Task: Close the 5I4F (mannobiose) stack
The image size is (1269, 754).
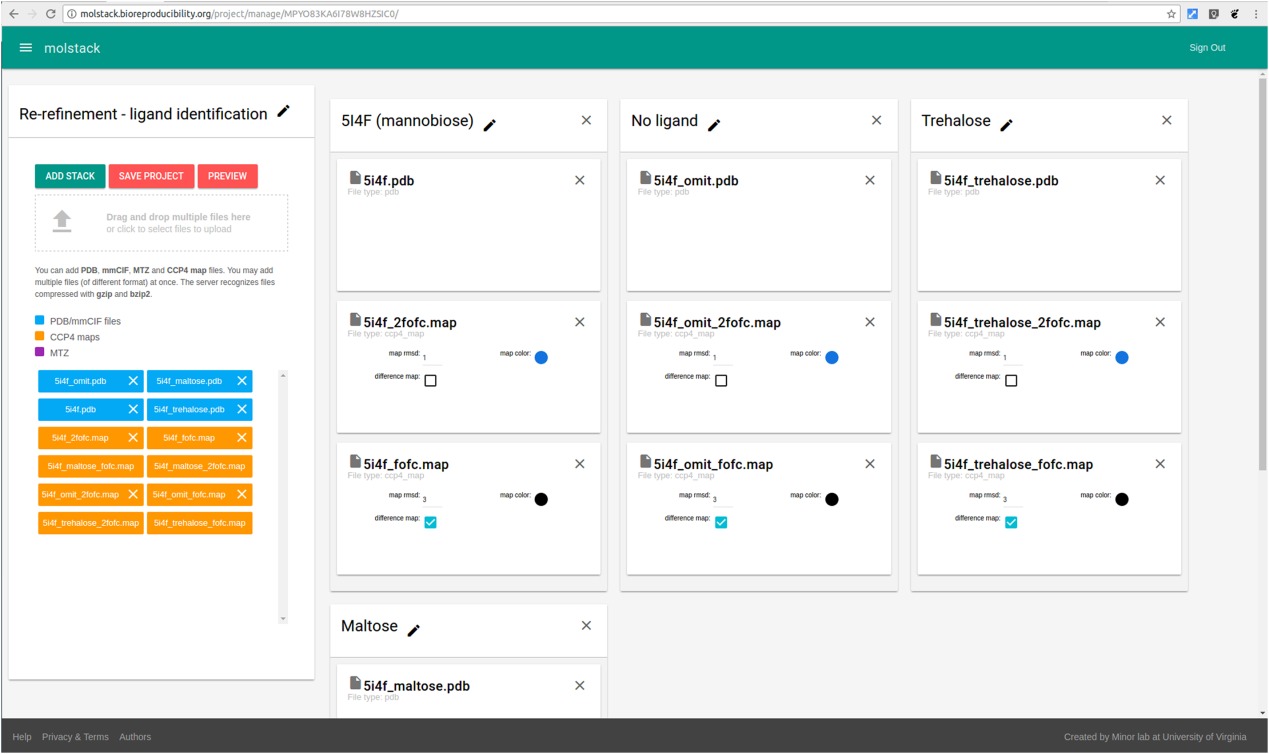Action: (587, 120)
